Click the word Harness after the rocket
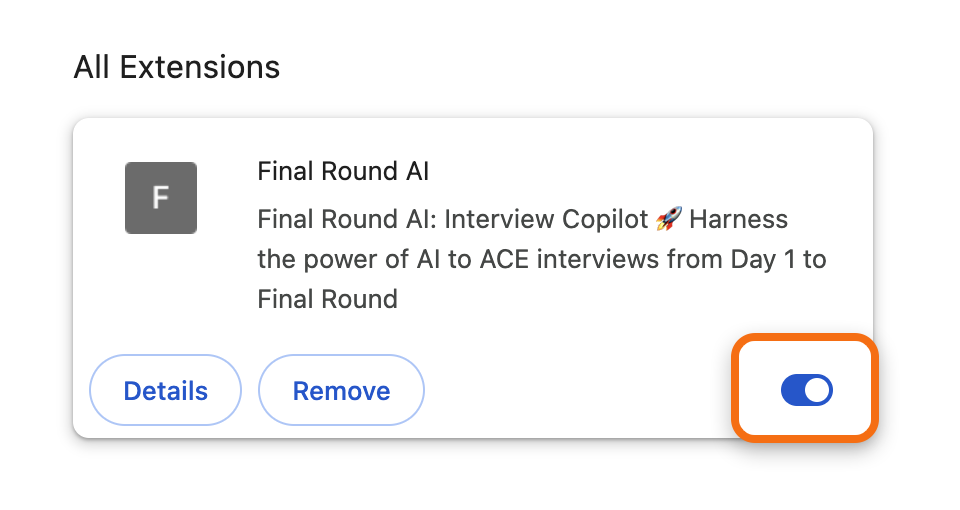This screenshot has height=510, width=960. point(738,219)
